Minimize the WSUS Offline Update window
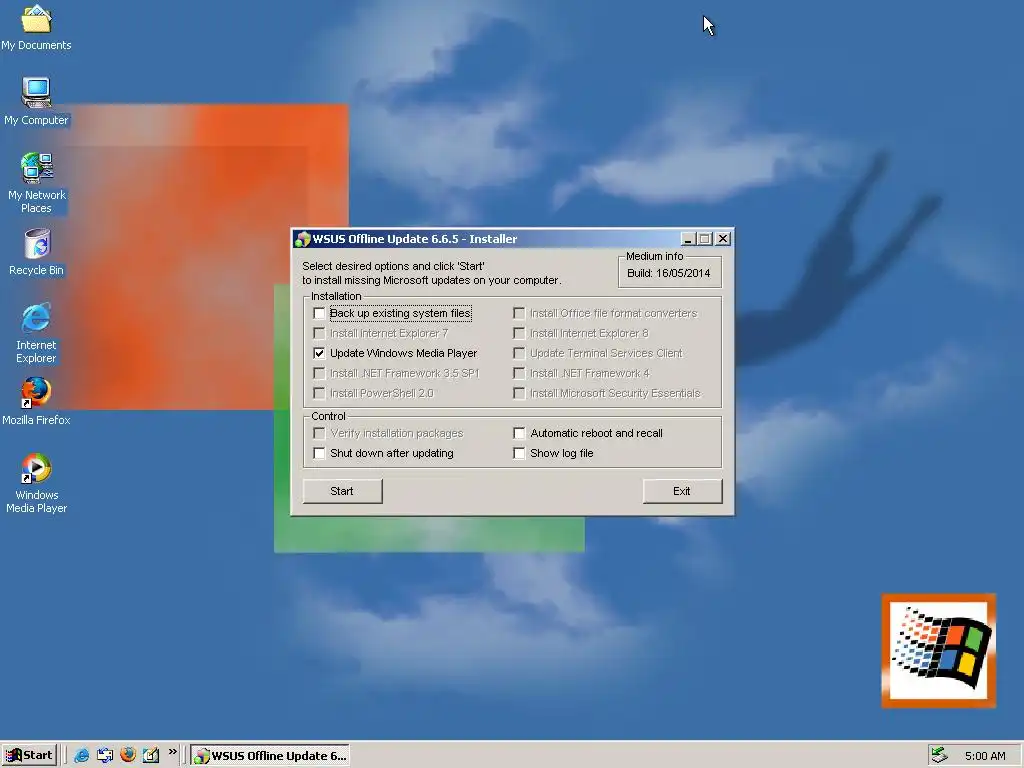1024x768 pixels. tap(688, 239)
